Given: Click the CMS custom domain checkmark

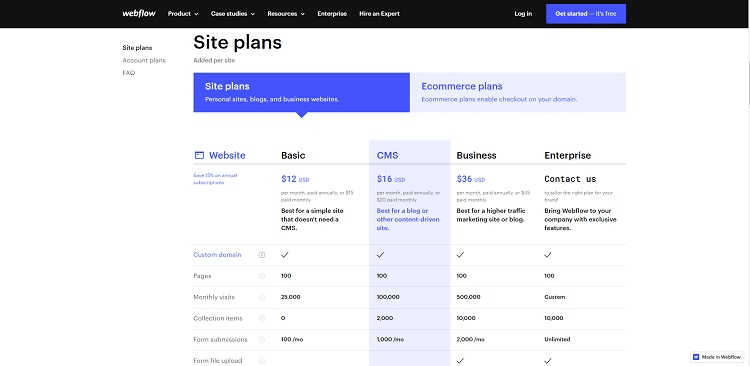Looking at the screenshot, I should [x=380, y=255].
